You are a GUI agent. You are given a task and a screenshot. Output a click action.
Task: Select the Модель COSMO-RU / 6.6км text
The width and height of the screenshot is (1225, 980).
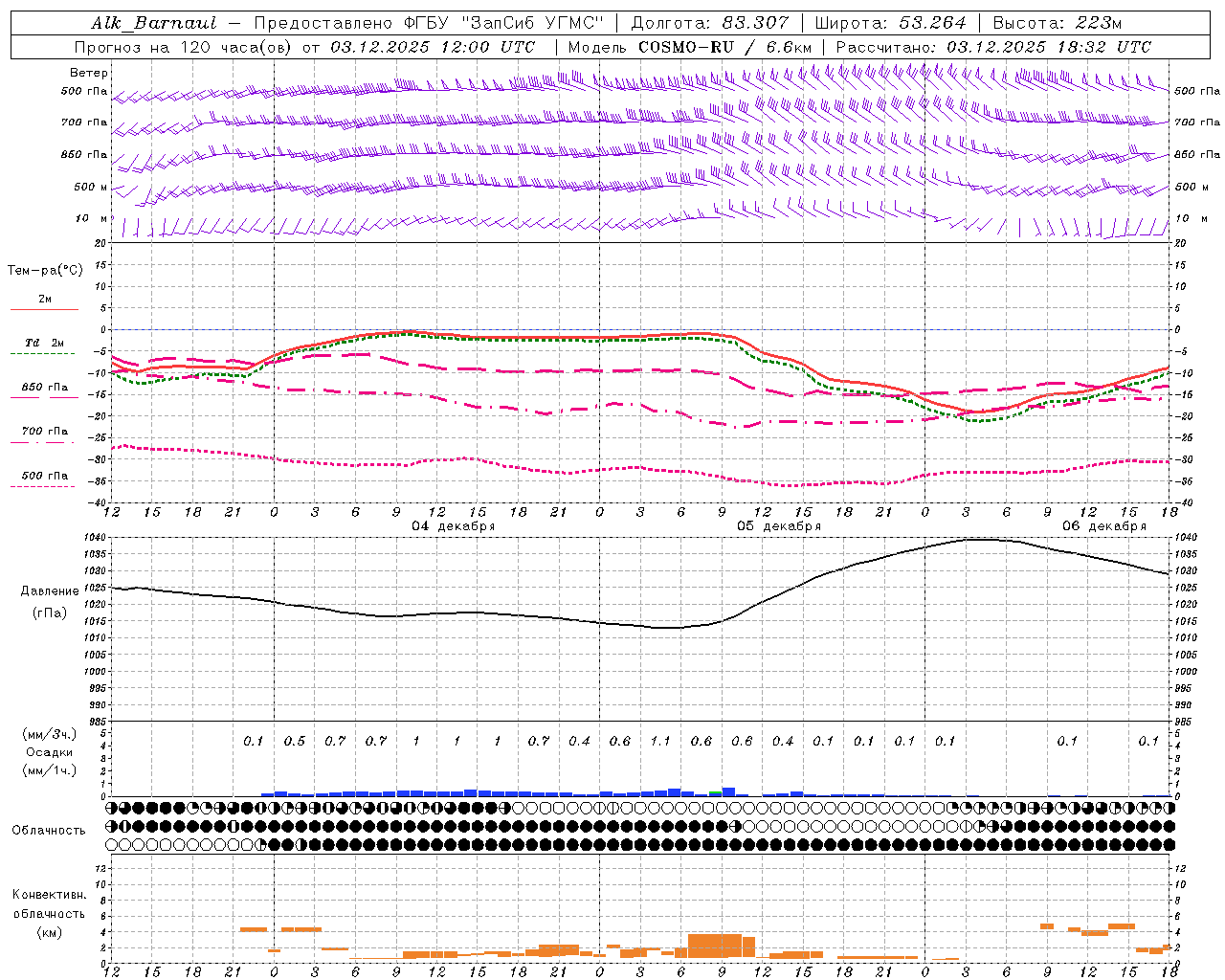(x=690, y=47)
